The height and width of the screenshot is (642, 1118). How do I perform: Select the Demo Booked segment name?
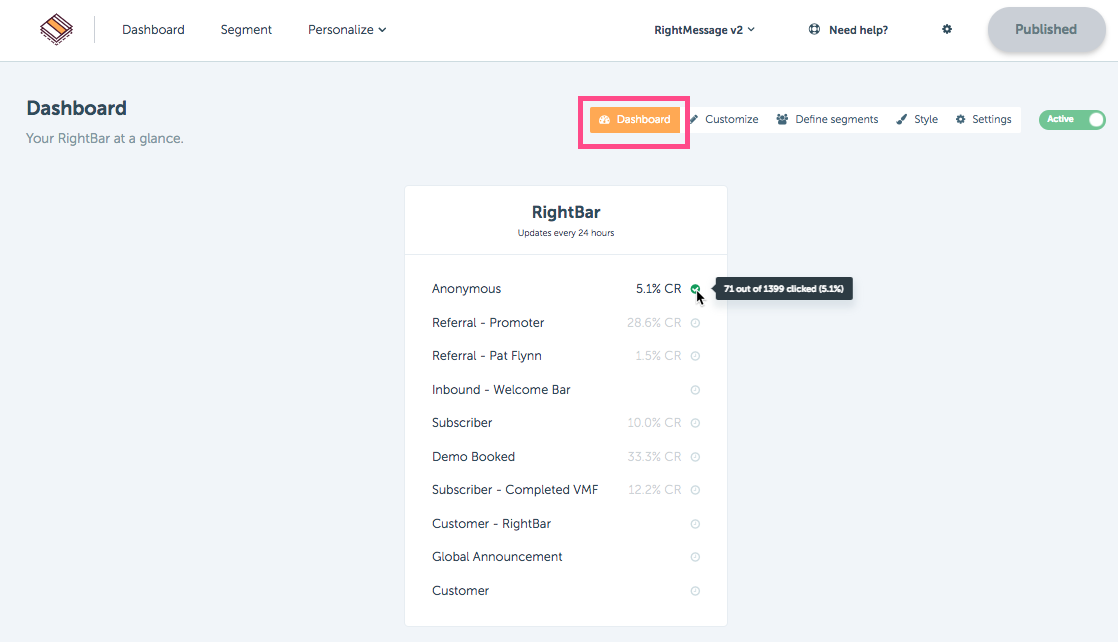[x=473, y=457]
